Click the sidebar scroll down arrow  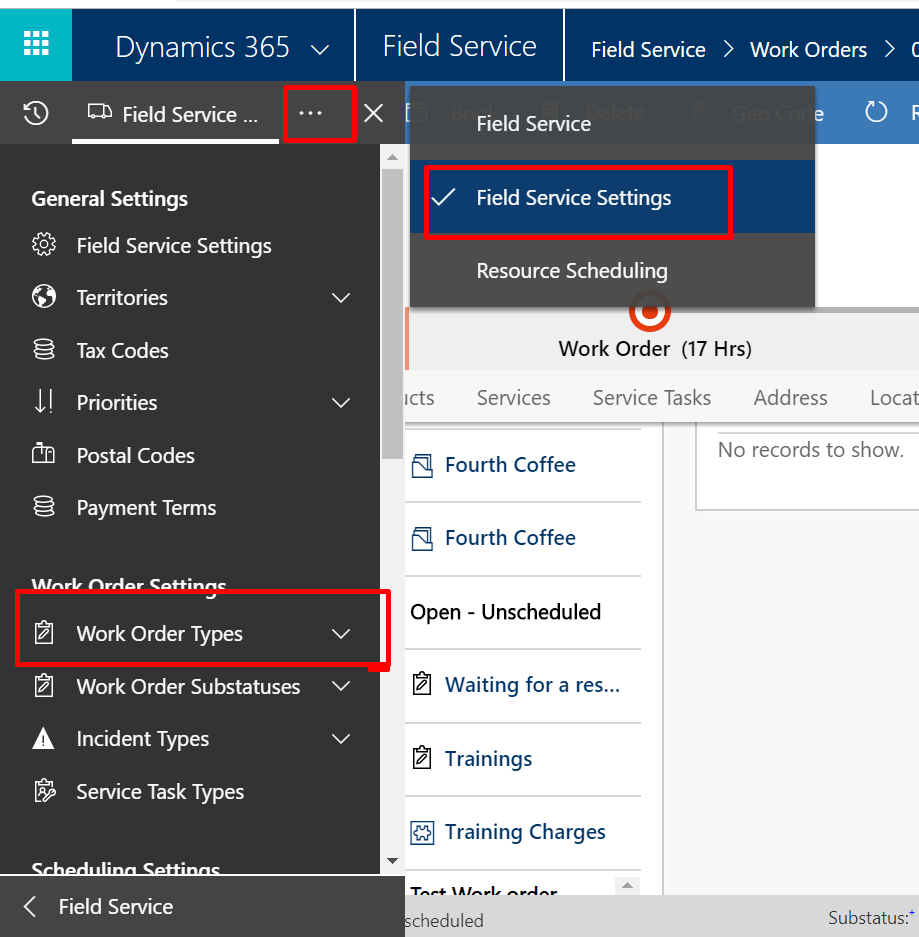[392, 861]
